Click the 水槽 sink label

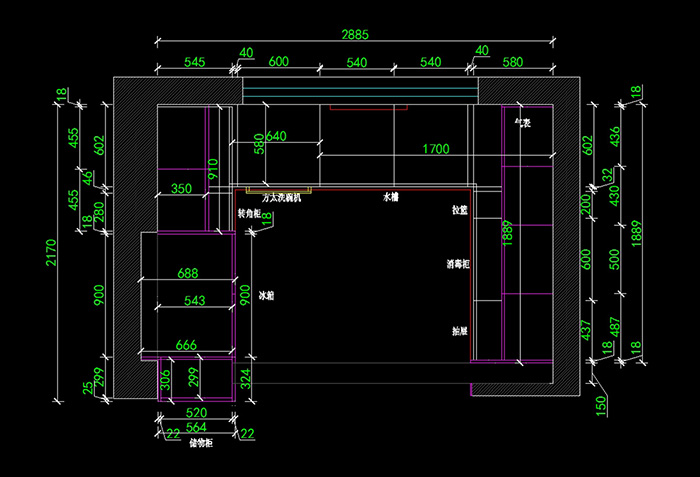pyautogui.click(x=391, y=199)
